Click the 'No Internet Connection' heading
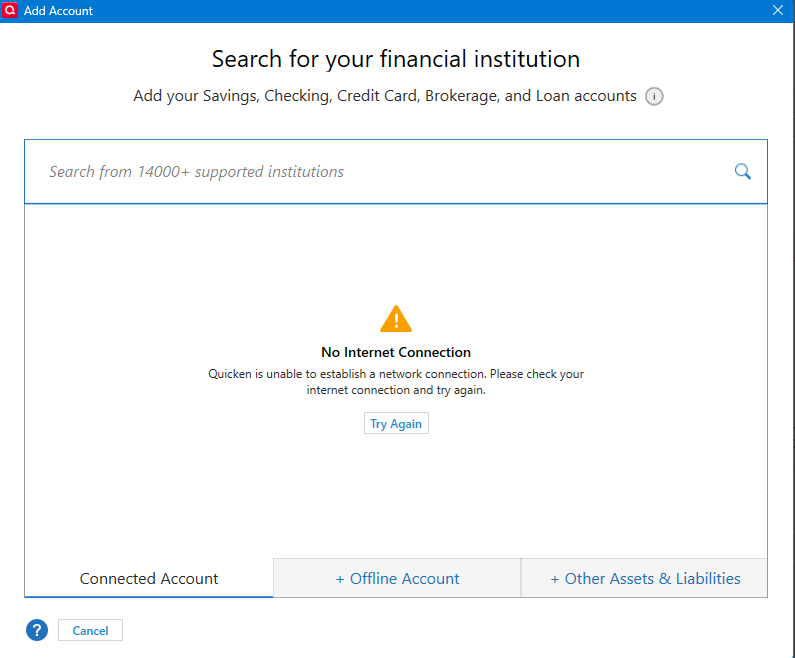The height and width of the screenshot is (658, 795). [x=396, y=352]
